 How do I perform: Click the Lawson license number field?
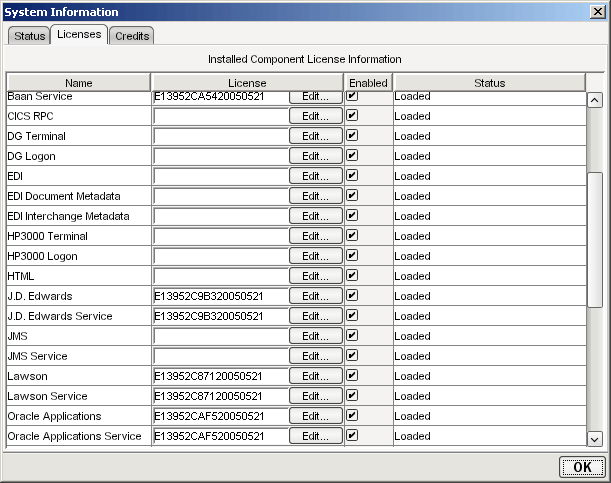tap(221, 376)
